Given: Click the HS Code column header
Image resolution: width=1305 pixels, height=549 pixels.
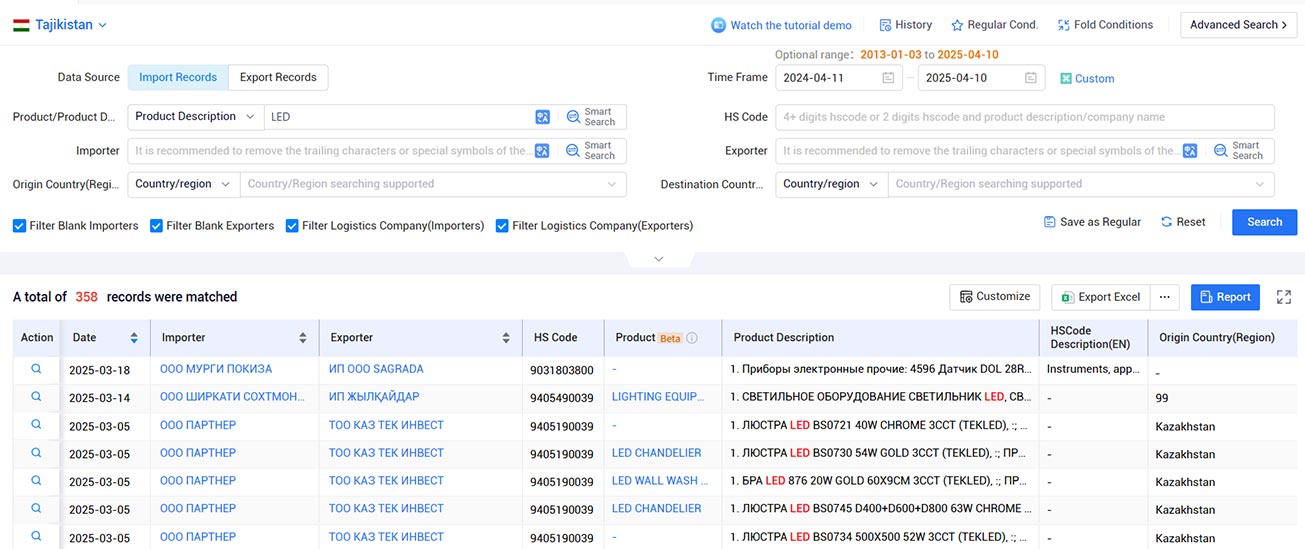Looking at the screenshot, I should 556,338.
